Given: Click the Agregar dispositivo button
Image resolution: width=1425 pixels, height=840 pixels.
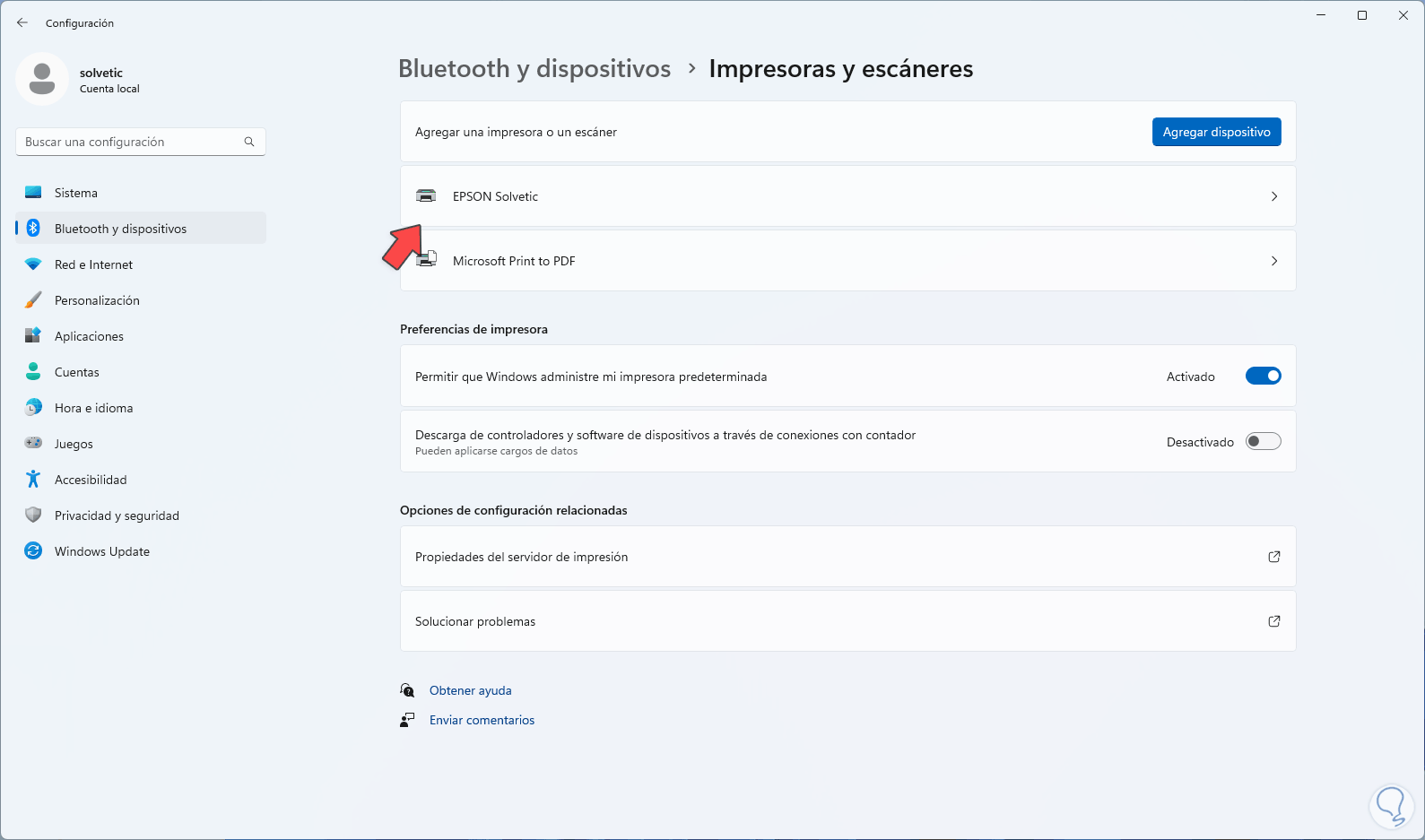Looking at the screenshot, I should pos(1216,132).
